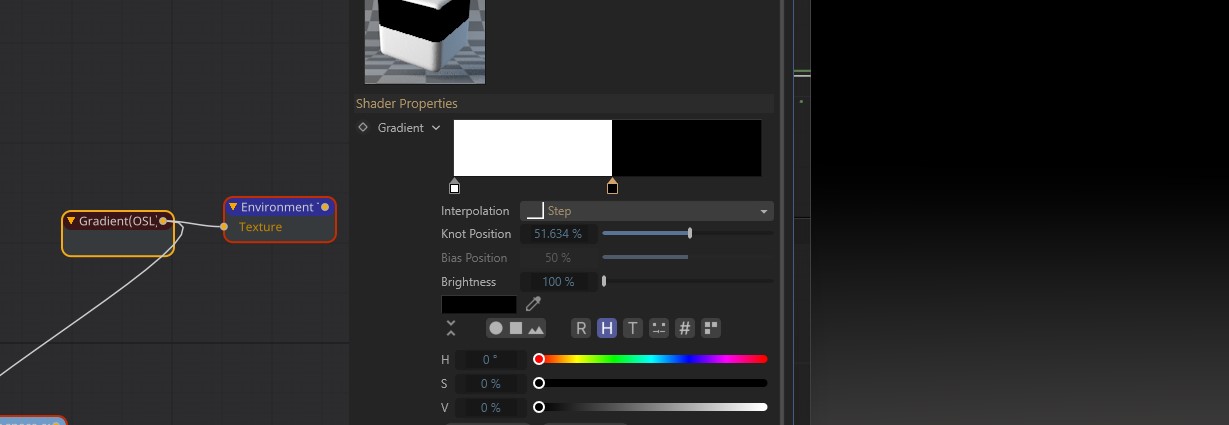Image resolution: width=1229 pixels, height=425 pixels.
Task: Select the Gradient(OSL) node title
Action: pos(117,221)
